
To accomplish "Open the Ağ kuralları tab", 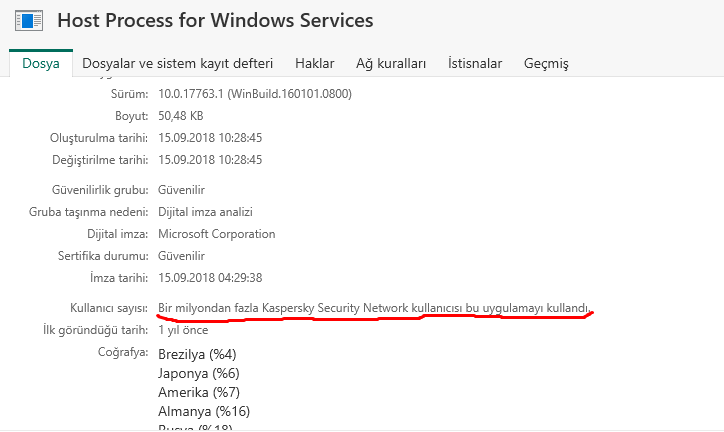I will [x=391, y=64].
